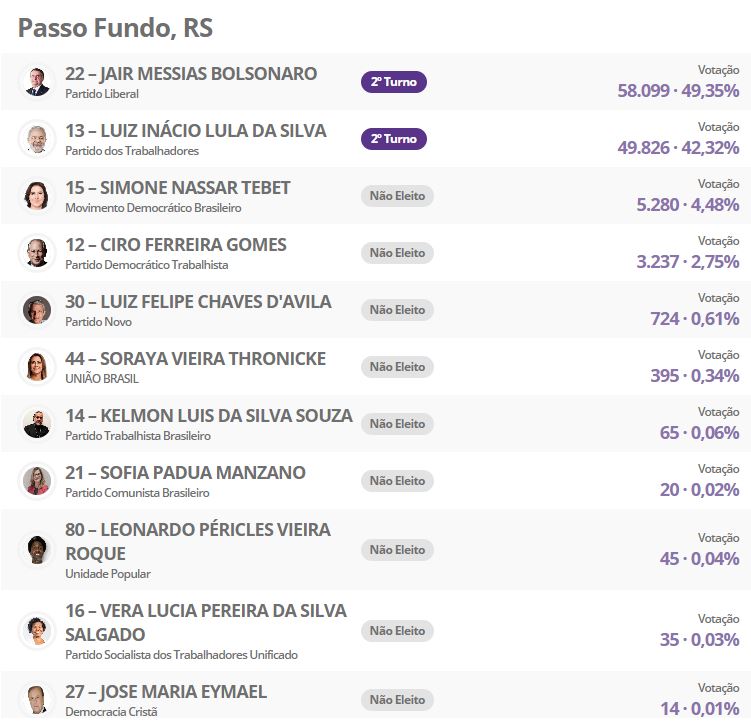Click Luiz Felipe Chaves D'Avila's photo
This screenshot has height=727, width=751.
pyautogui.click(x=37, y=310)
